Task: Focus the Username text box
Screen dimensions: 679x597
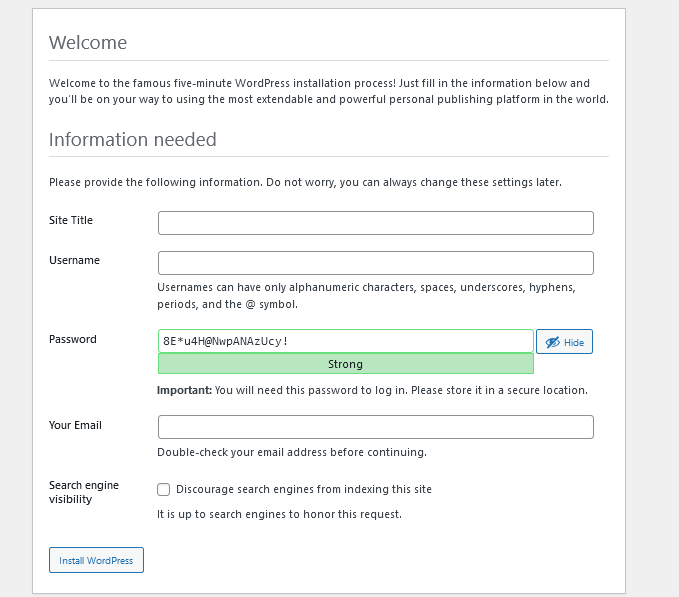Action: [375, 263]
